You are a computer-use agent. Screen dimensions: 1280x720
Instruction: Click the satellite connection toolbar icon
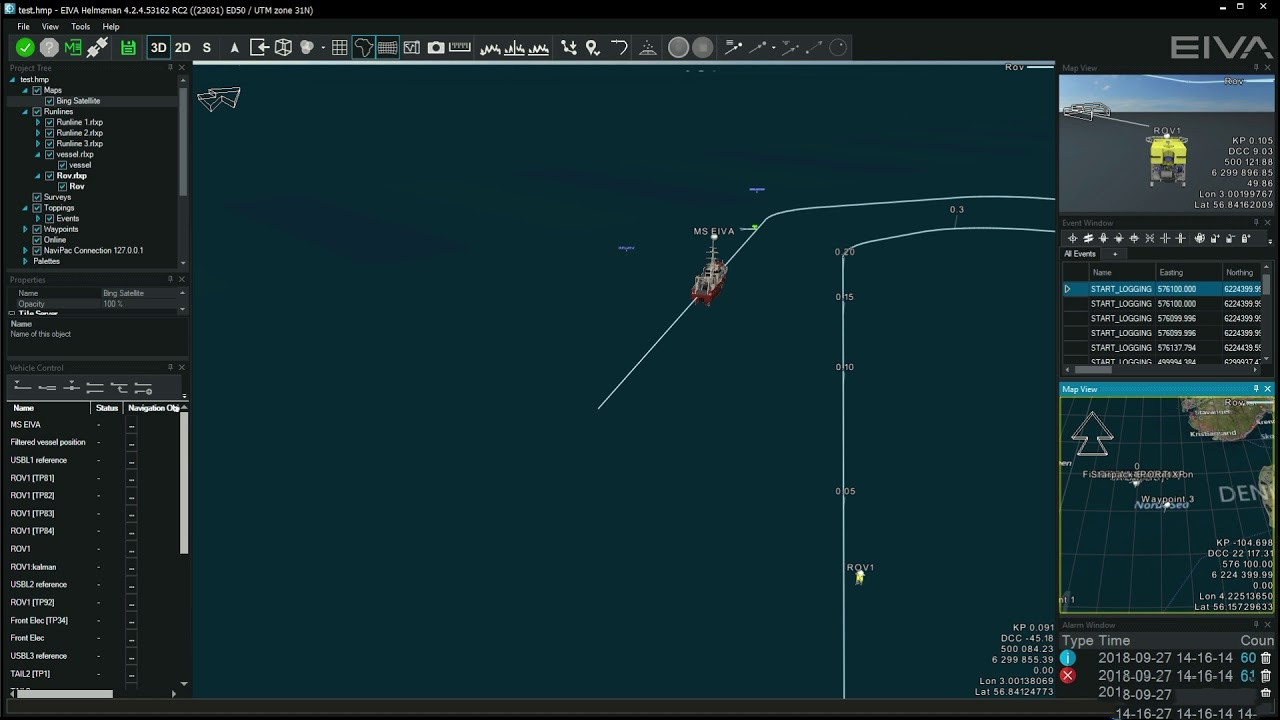(x=97, y=47)
